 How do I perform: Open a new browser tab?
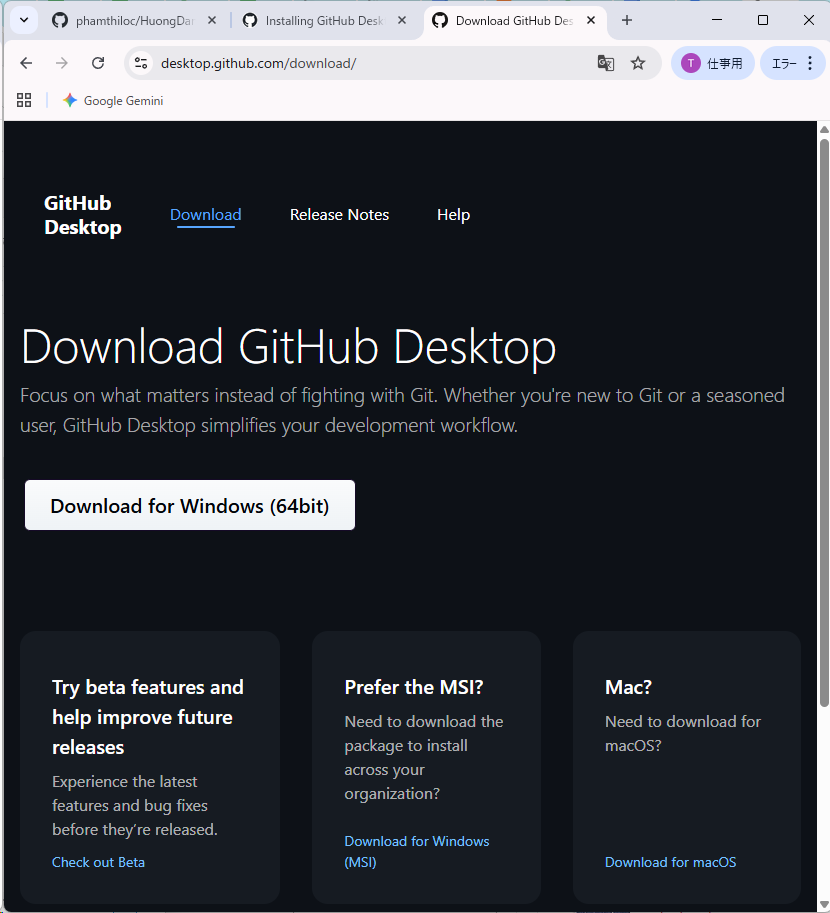(x=627, y=20)
